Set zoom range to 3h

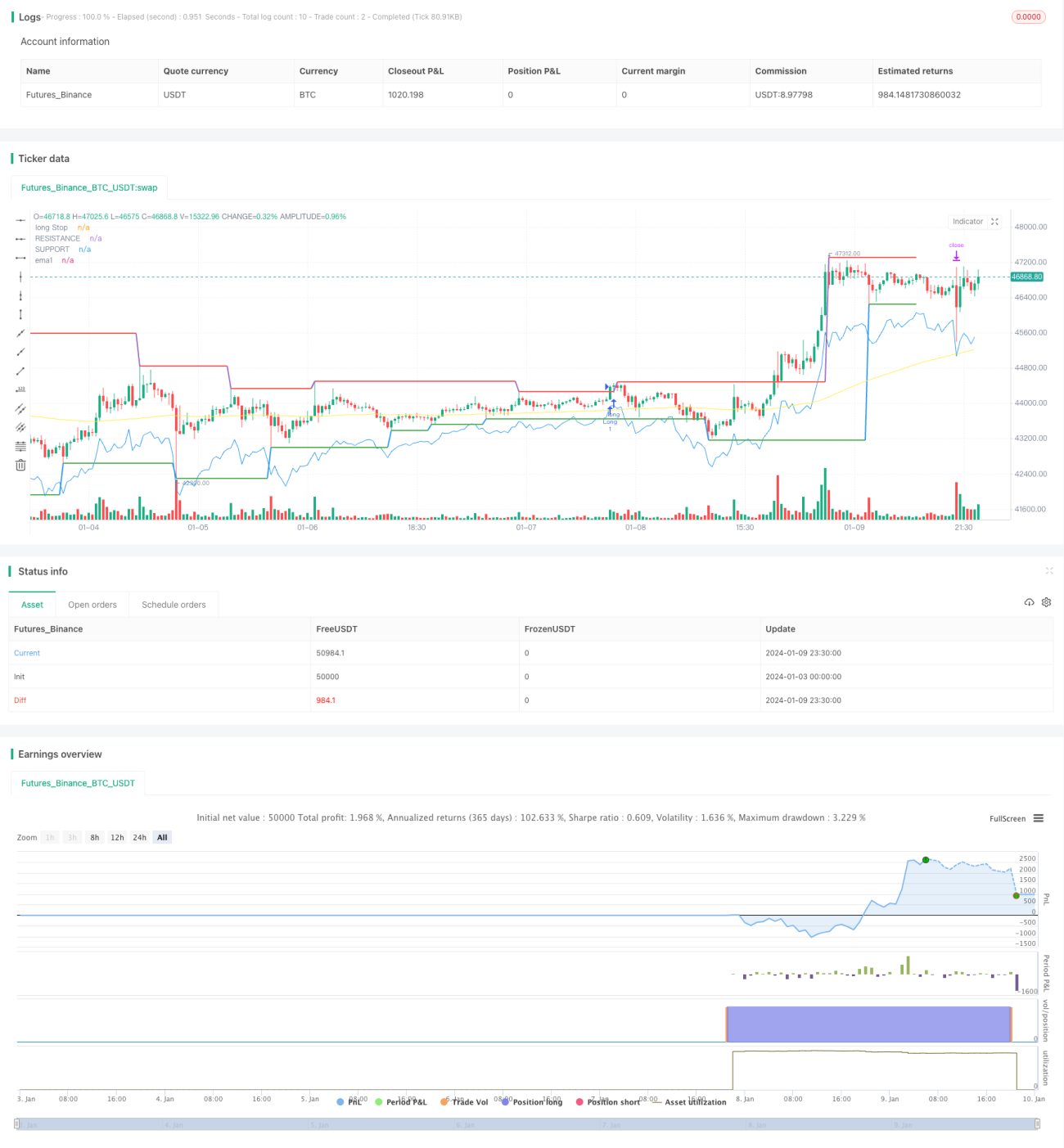pyautogui.click(x=72, y=837)
